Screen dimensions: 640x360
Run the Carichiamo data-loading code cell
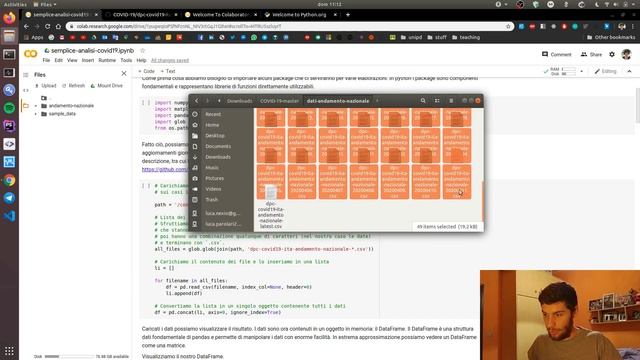coord(146,186)
